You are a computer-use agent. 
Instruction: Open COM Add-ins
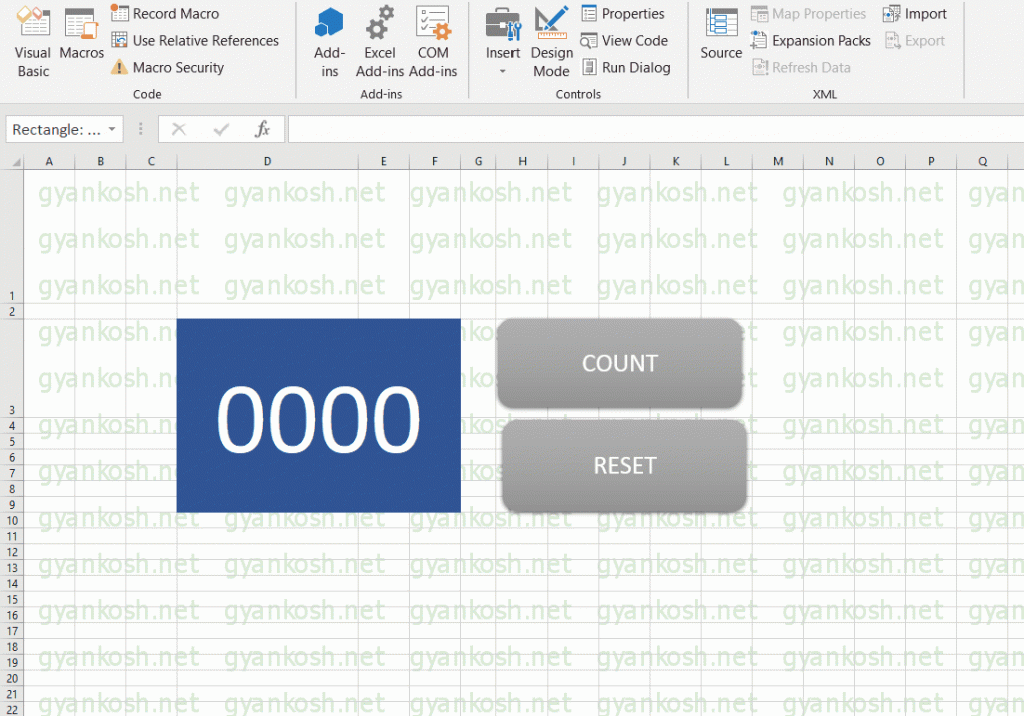coord(433,42)
